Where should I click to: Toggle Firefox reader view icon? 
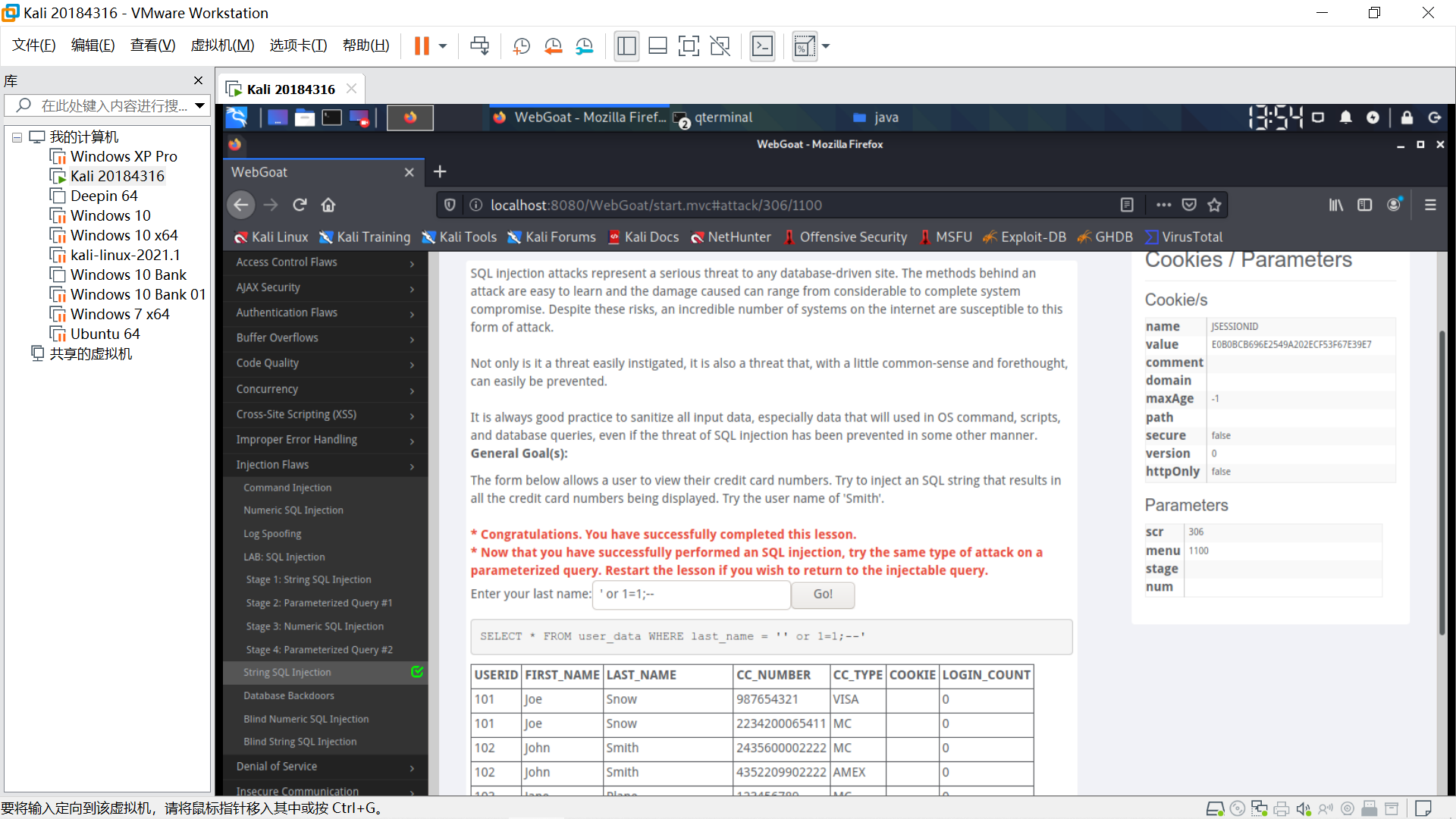click(x=1127, y=205)
